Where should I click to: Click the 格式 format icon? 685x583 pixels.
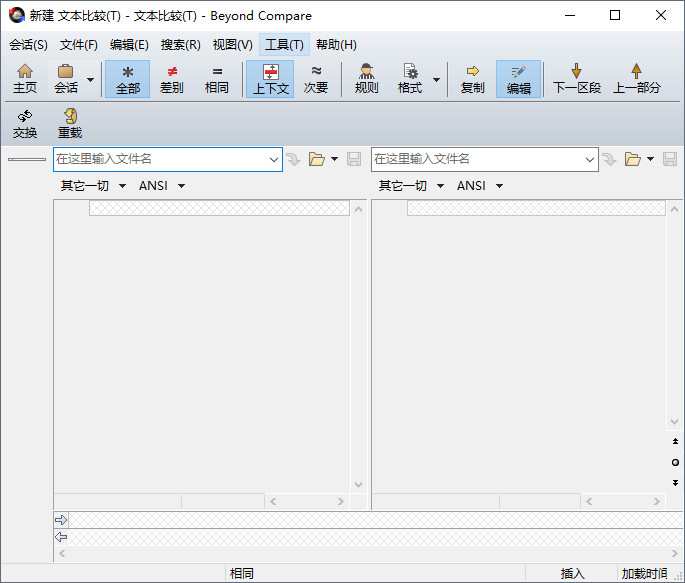[410, 79]
